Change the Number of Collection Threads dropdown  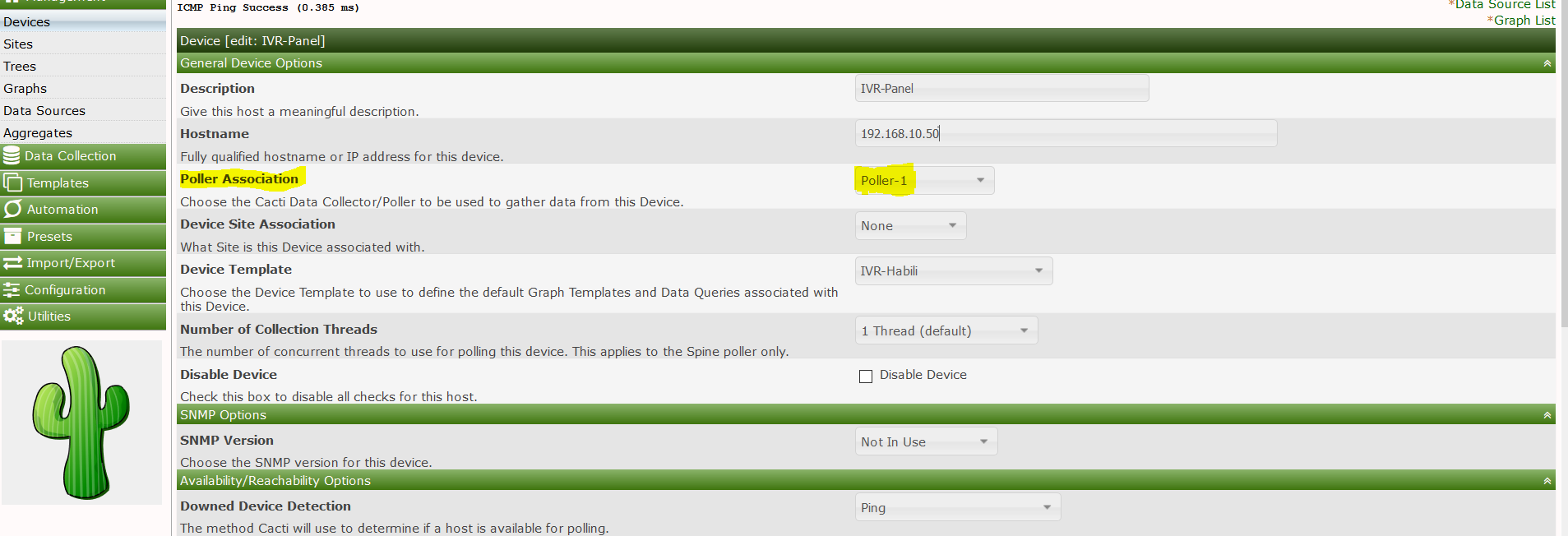(946, 331)
